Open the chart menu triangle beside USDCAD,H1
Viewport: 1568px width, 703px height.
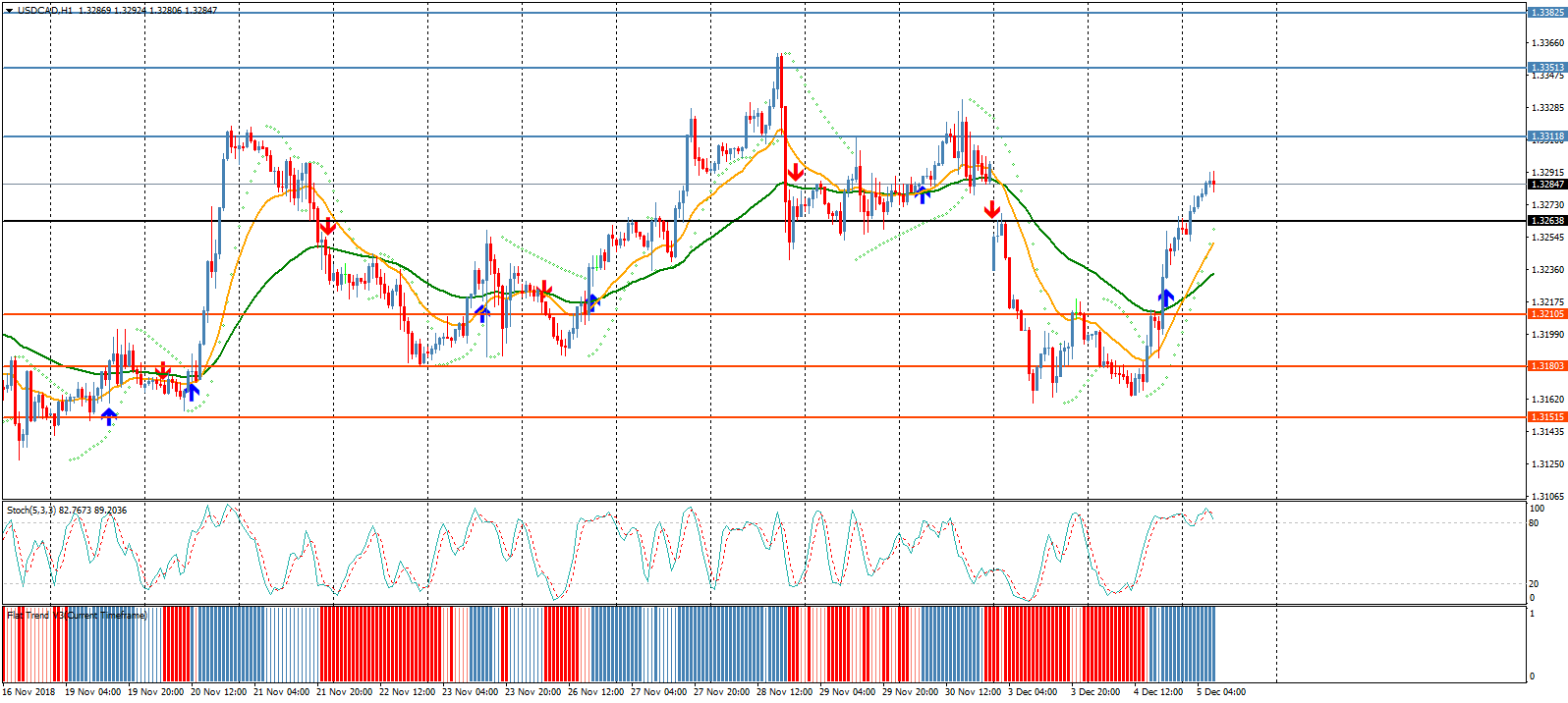(x=9, y=10)
